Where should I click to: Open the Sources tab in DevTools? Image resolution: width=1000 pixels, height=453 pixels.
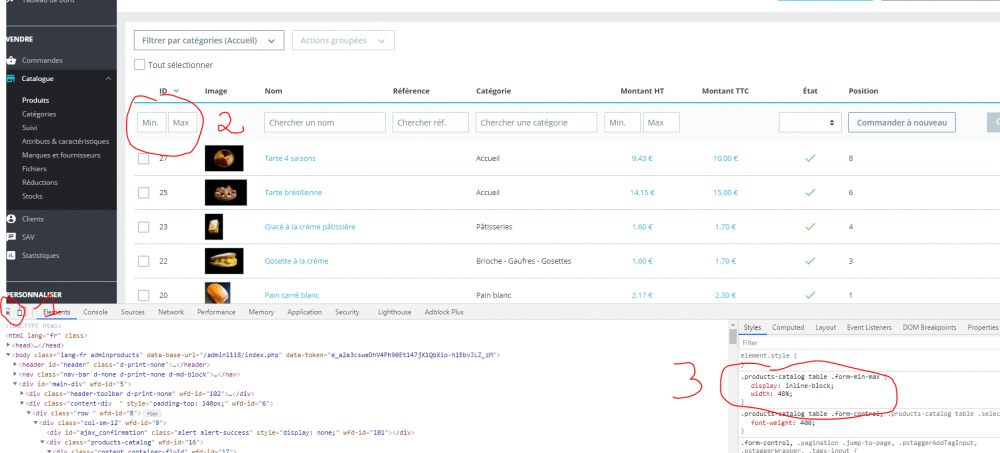pyautogui.click(x=133, y=312)
